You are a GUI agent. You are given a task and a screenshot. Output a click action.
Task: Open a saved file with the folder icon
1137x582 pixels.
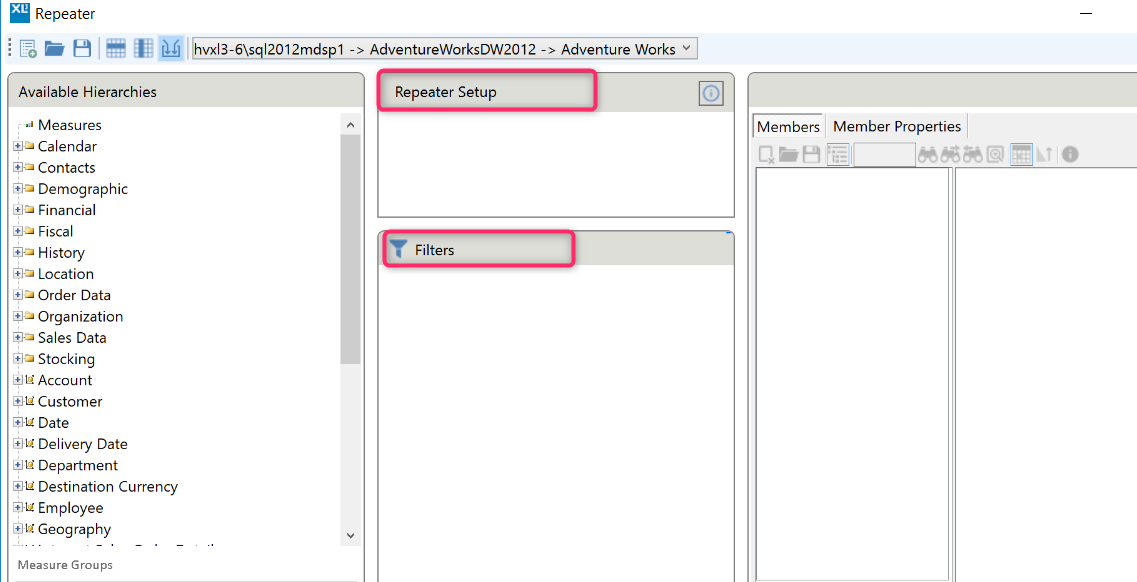(54, 49)
